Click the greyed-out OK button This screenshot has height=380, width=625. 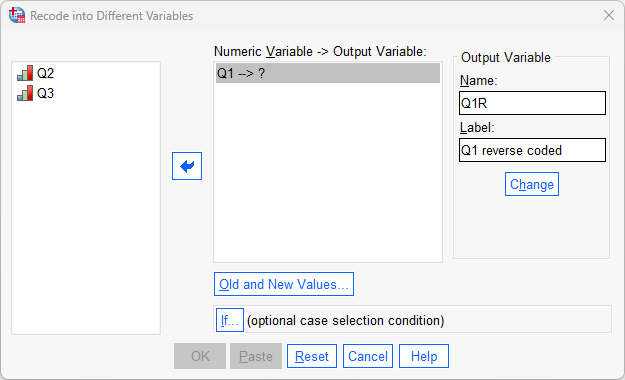point(200,356)
